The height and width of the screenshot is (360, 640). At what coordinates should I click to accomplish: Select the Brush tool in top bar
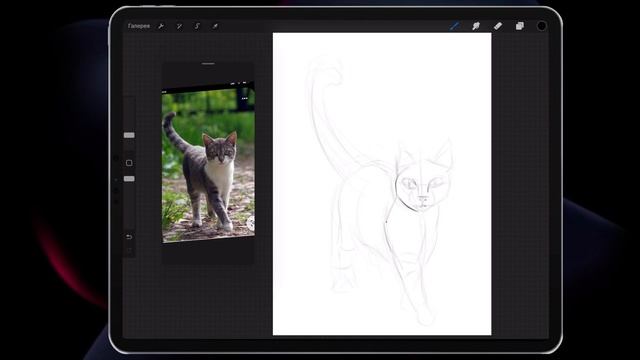[454, 26]
